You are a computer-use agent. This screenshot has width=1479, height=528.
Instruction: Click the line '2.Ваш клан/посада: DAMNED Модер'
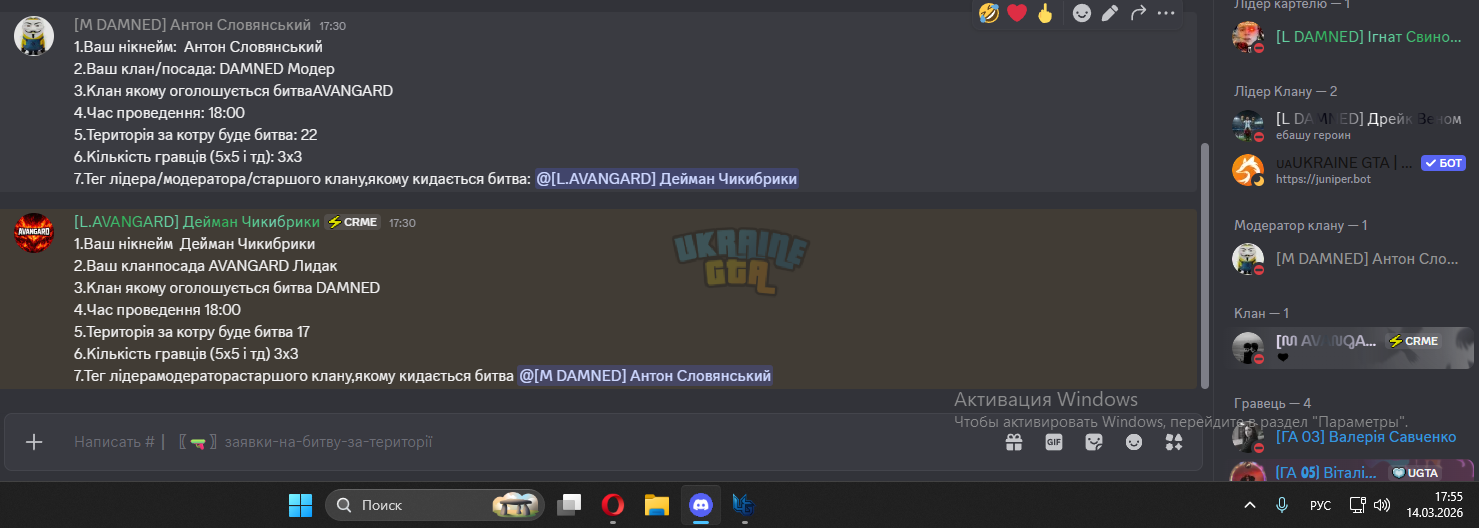pos(204,69)
